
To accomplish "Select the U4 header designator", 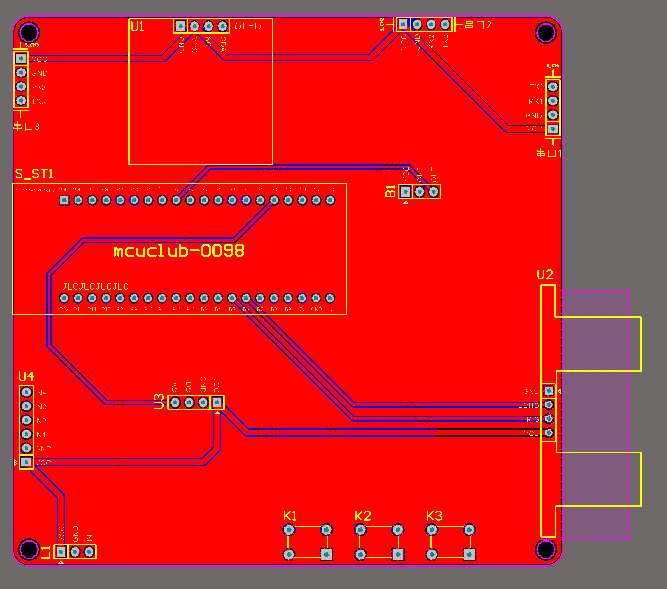I will coord(26,376).
